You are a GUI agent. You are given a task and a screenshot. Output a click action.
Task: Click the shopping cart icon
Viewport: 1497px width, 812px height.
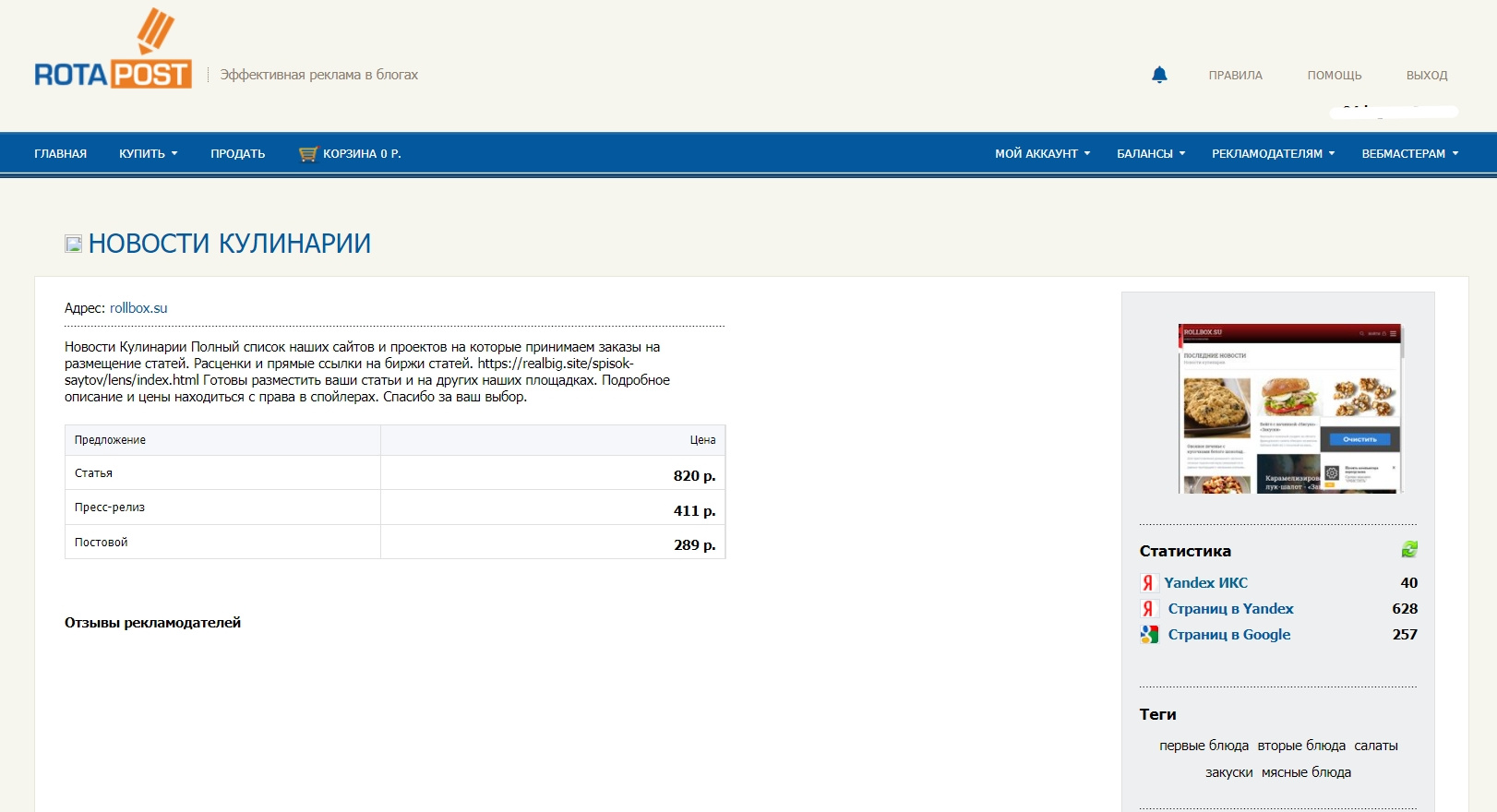307,154
